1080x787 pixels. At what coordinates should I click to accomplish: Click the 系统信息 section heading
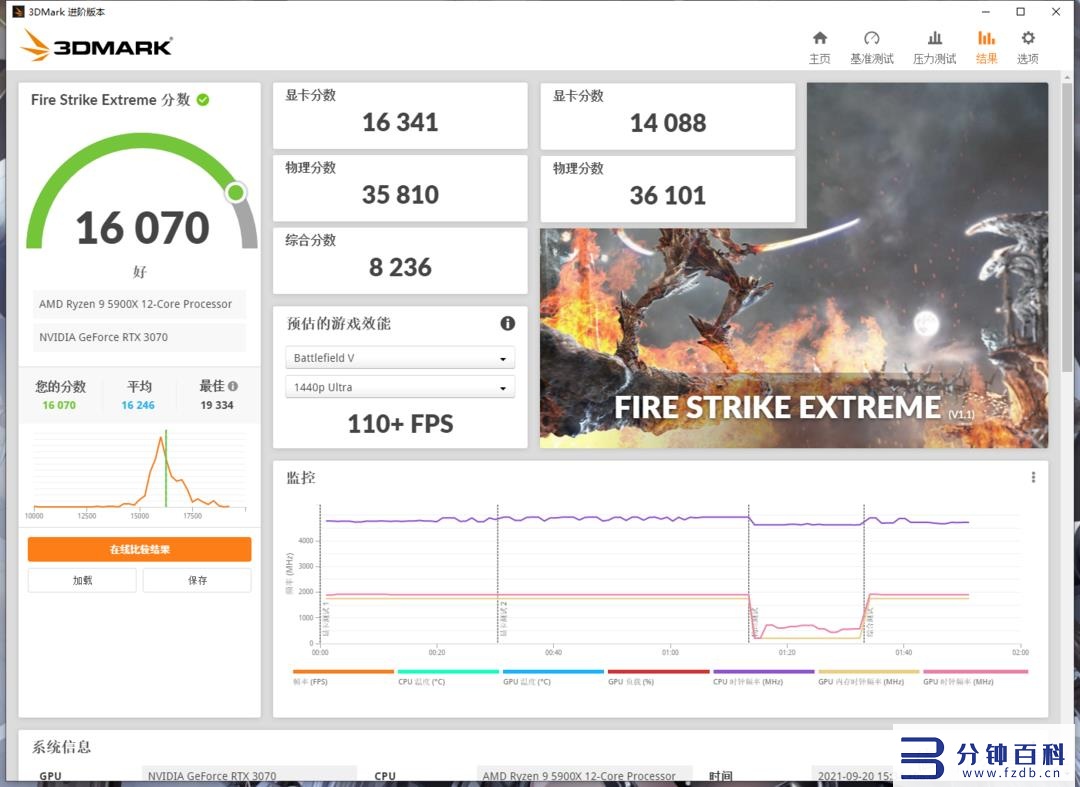click(x=61, y=747)
